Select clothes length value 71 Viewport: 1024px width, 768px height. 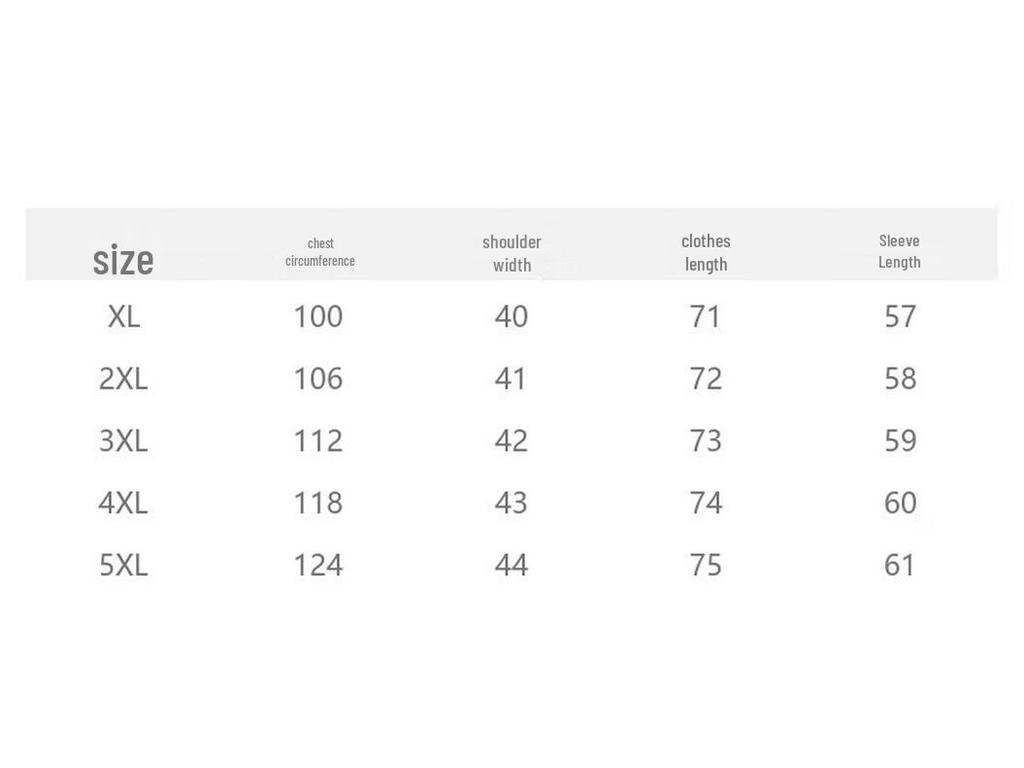point(705,317)
